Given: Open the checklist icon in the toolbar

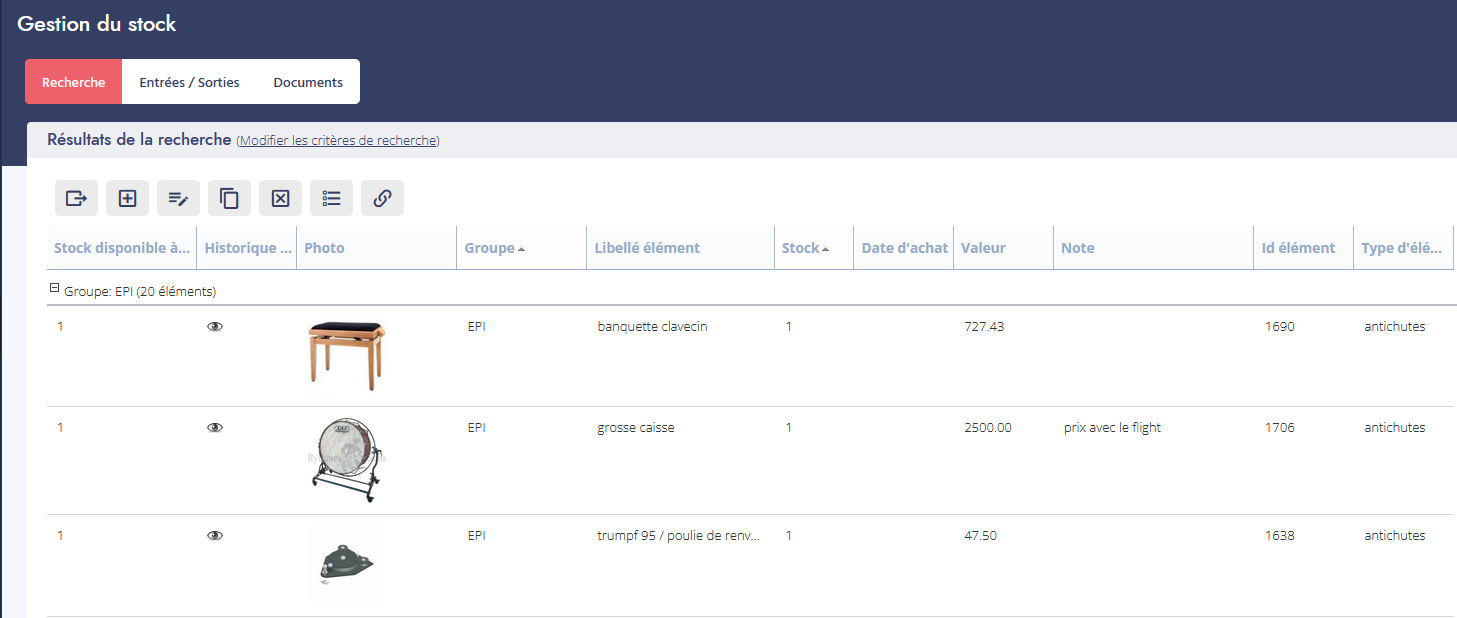Looking at the screenshot, I should tap(331, 198).
